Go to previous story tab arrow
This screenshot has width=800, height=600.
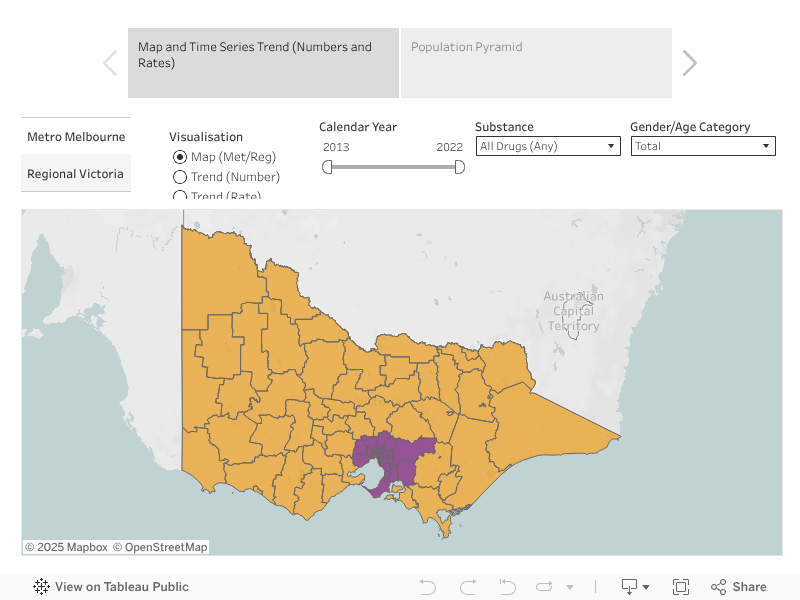[x=110, y=63]
